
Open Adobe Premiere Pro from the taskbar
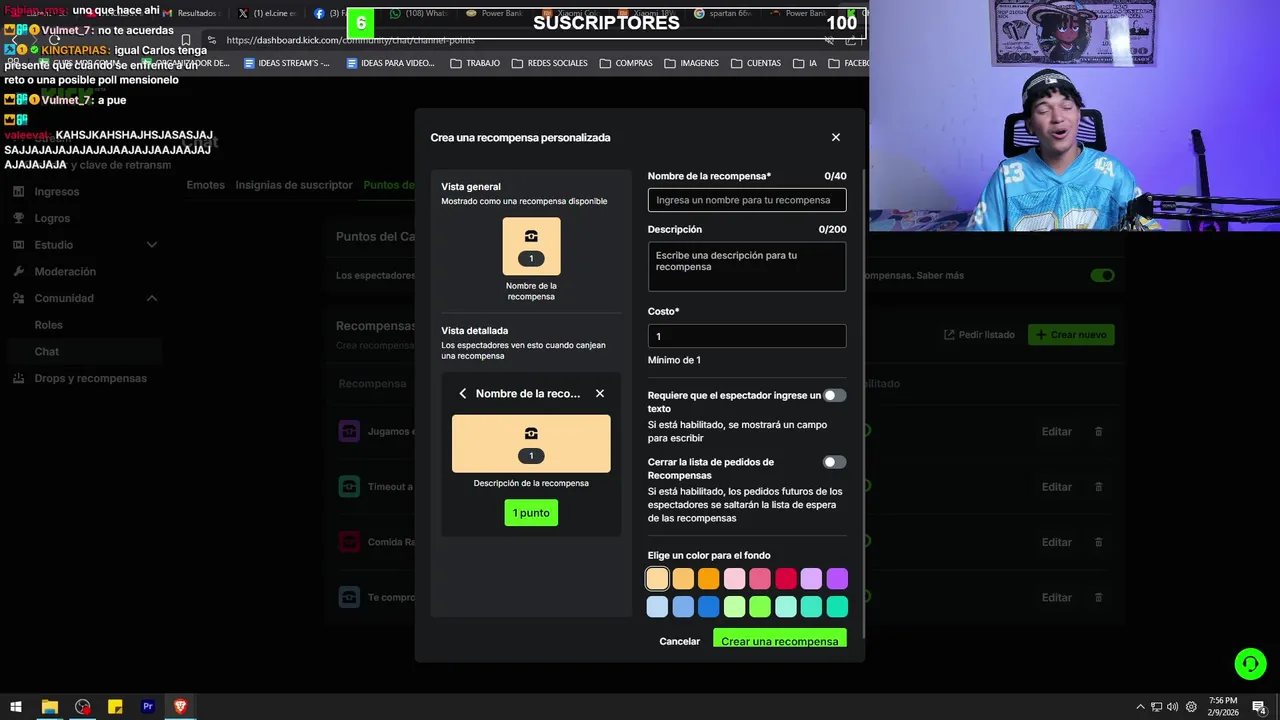[148, 706]
